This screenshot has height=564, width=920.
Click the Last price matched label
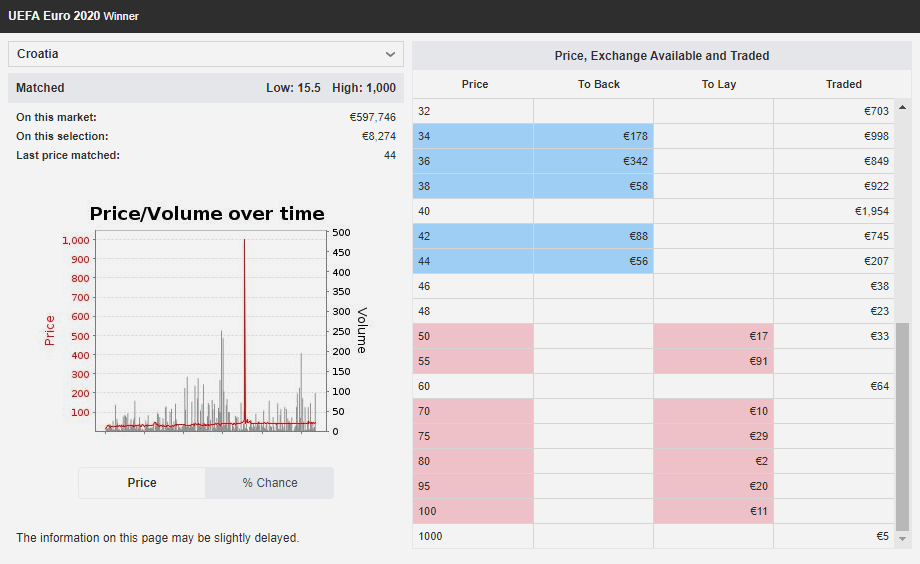[67, 156]
